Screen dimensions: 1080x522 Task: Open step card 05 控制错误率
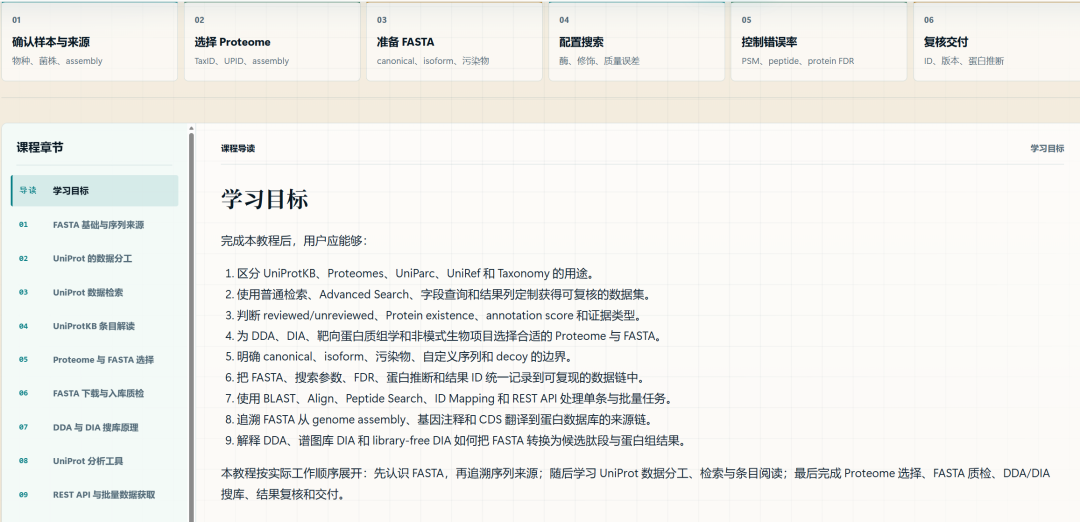819,41
